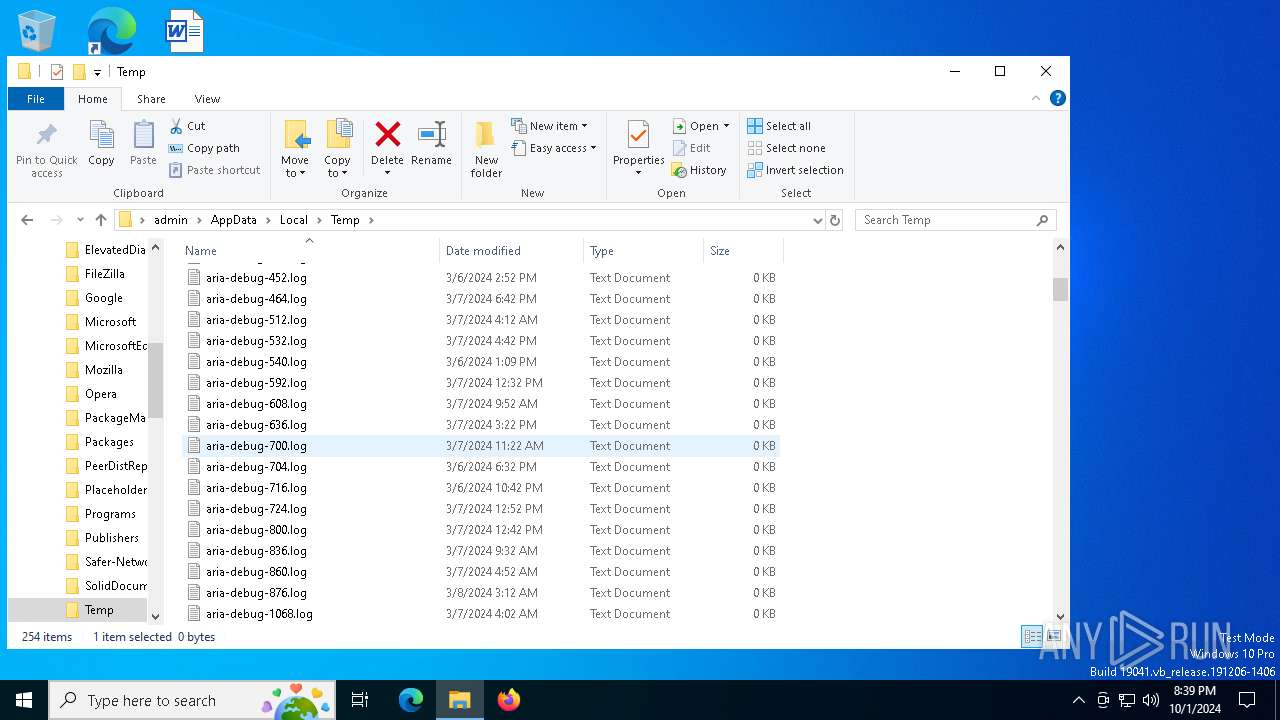Open Task View on taskbar
Screen dimensions: 1280x720
(x=360, y=700)
